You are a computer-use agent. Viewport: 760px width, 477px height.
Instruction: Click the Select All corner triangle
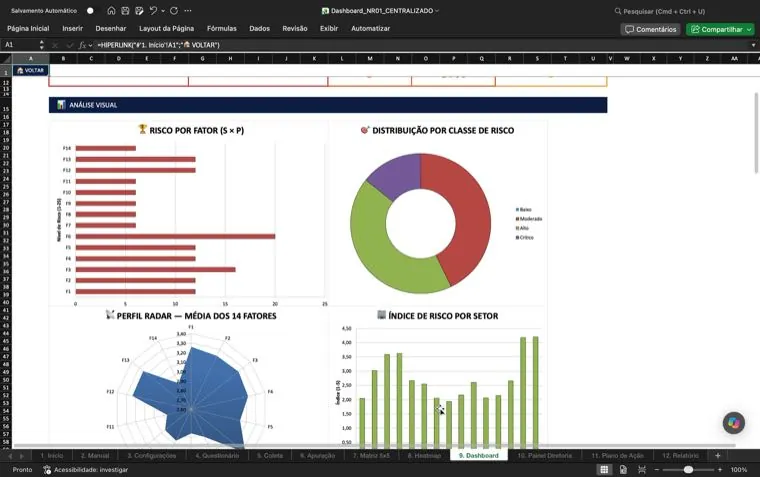point(6,59)
